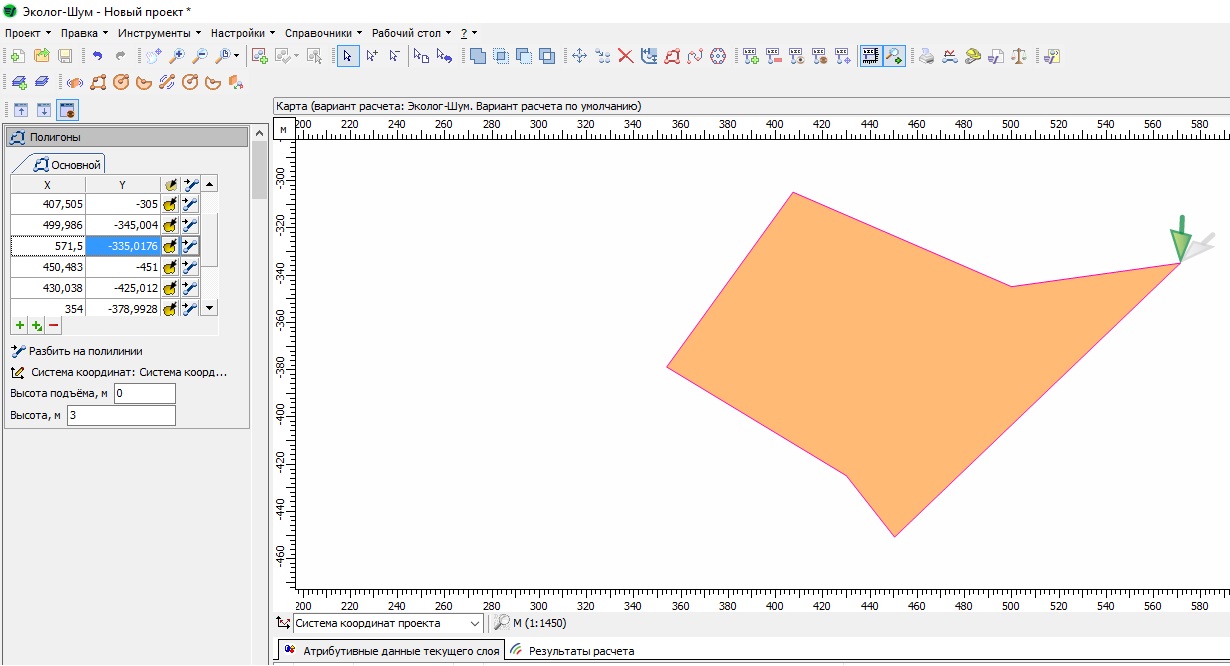Image resolution: width=1230 pixels, height=666 pixels.
Task: Click Разбить на полилинии
Action: [x=86, y=351]
